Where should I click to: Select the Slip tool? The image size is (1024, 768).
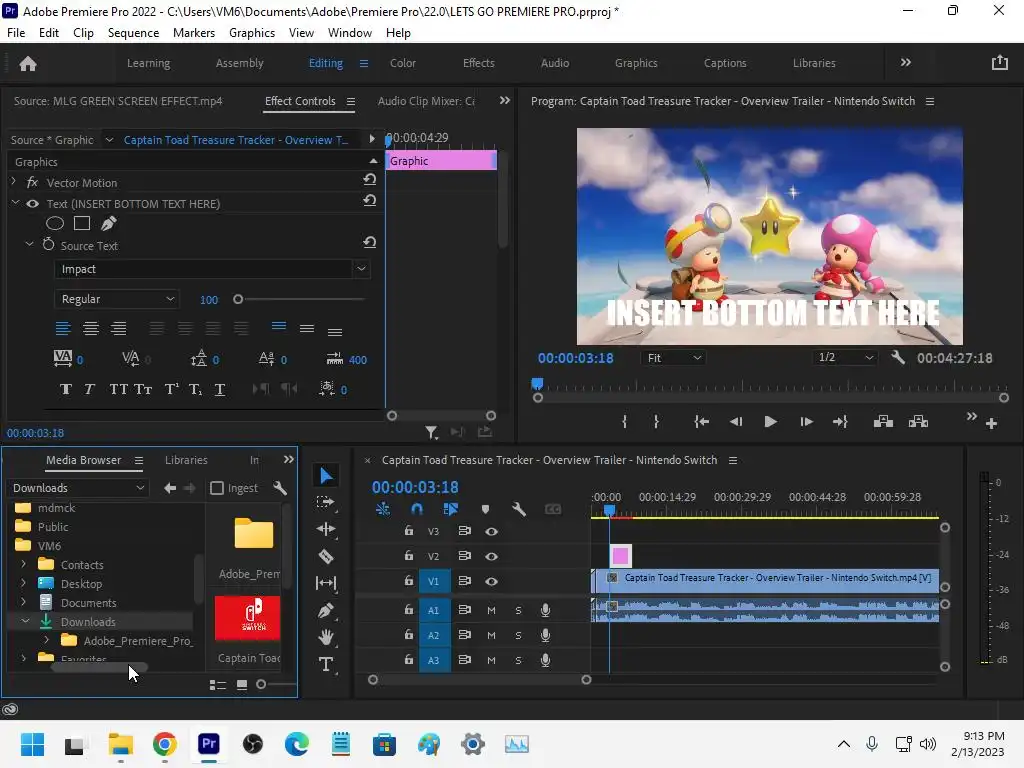(x=325, y=583)
